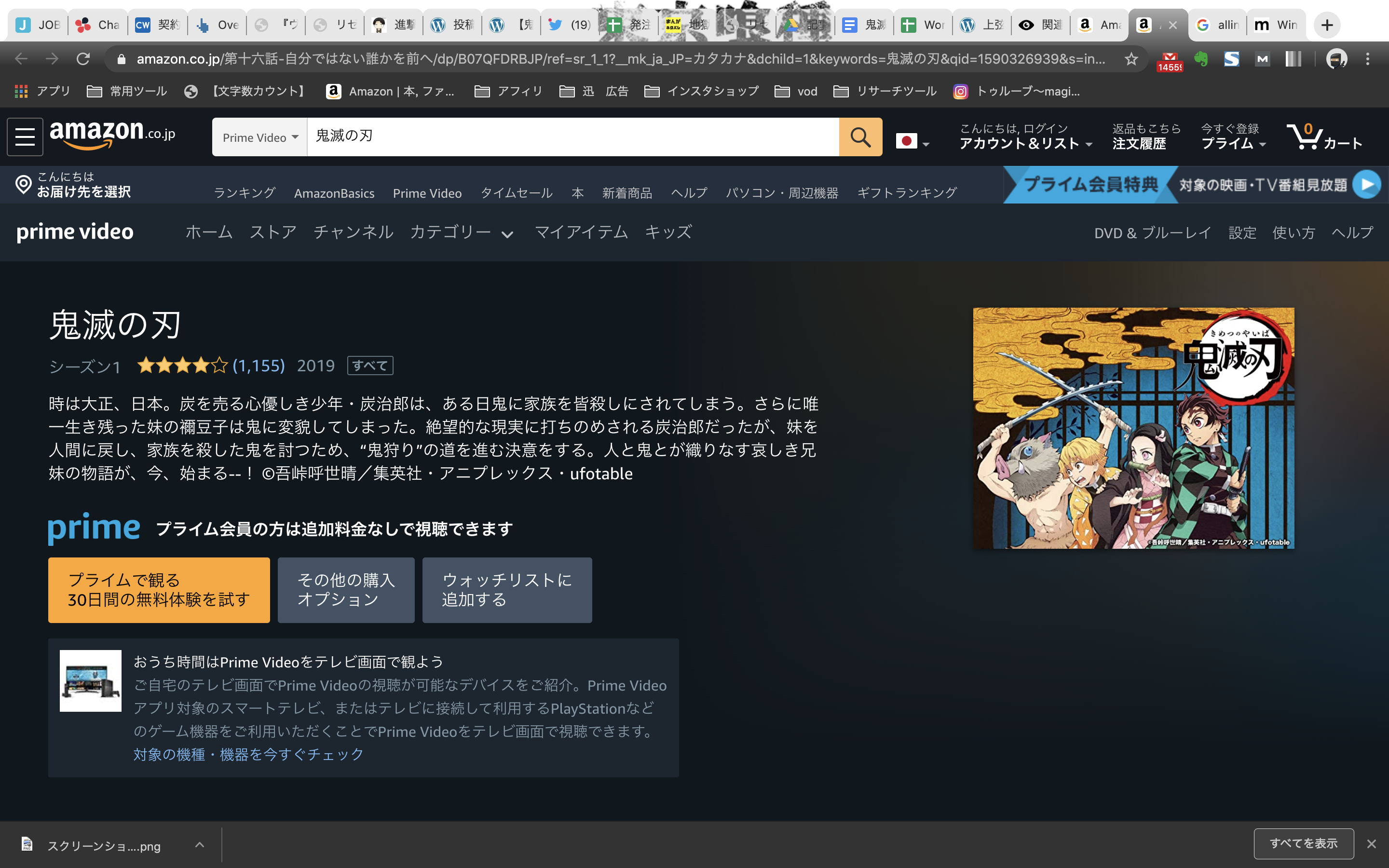Go to prime video ストア tab
Viewport: 1389px width, 868px height.
click(272, 232)
